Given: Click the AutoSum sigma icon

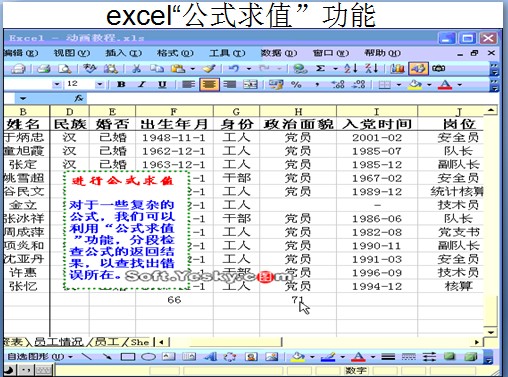Looking at the screenshot, I should (x=320, y=69).
